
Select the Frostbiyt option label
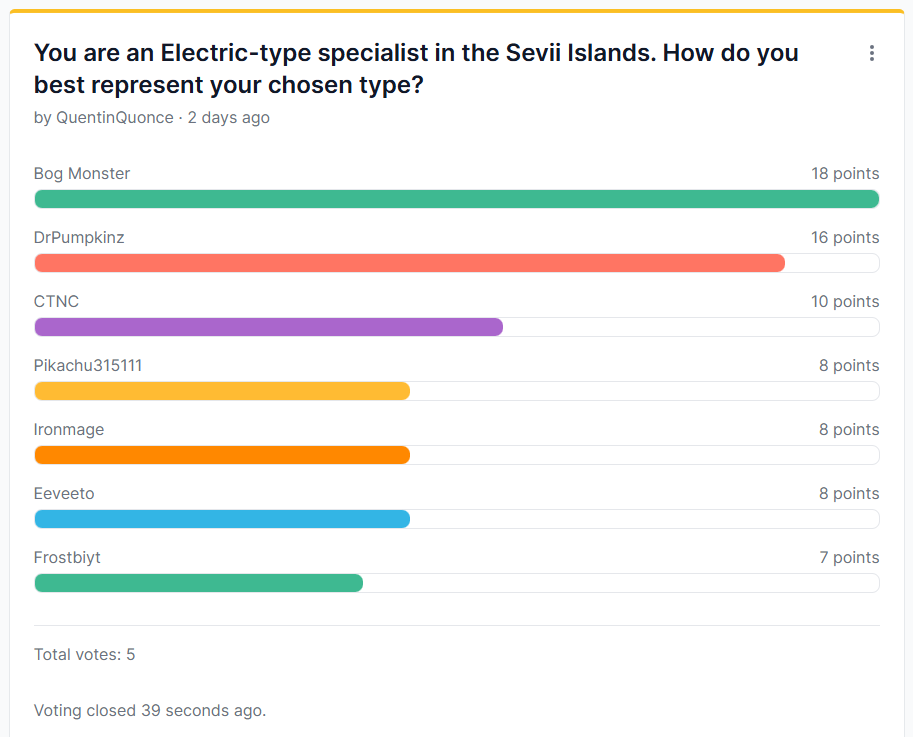[x=67, y=557]
